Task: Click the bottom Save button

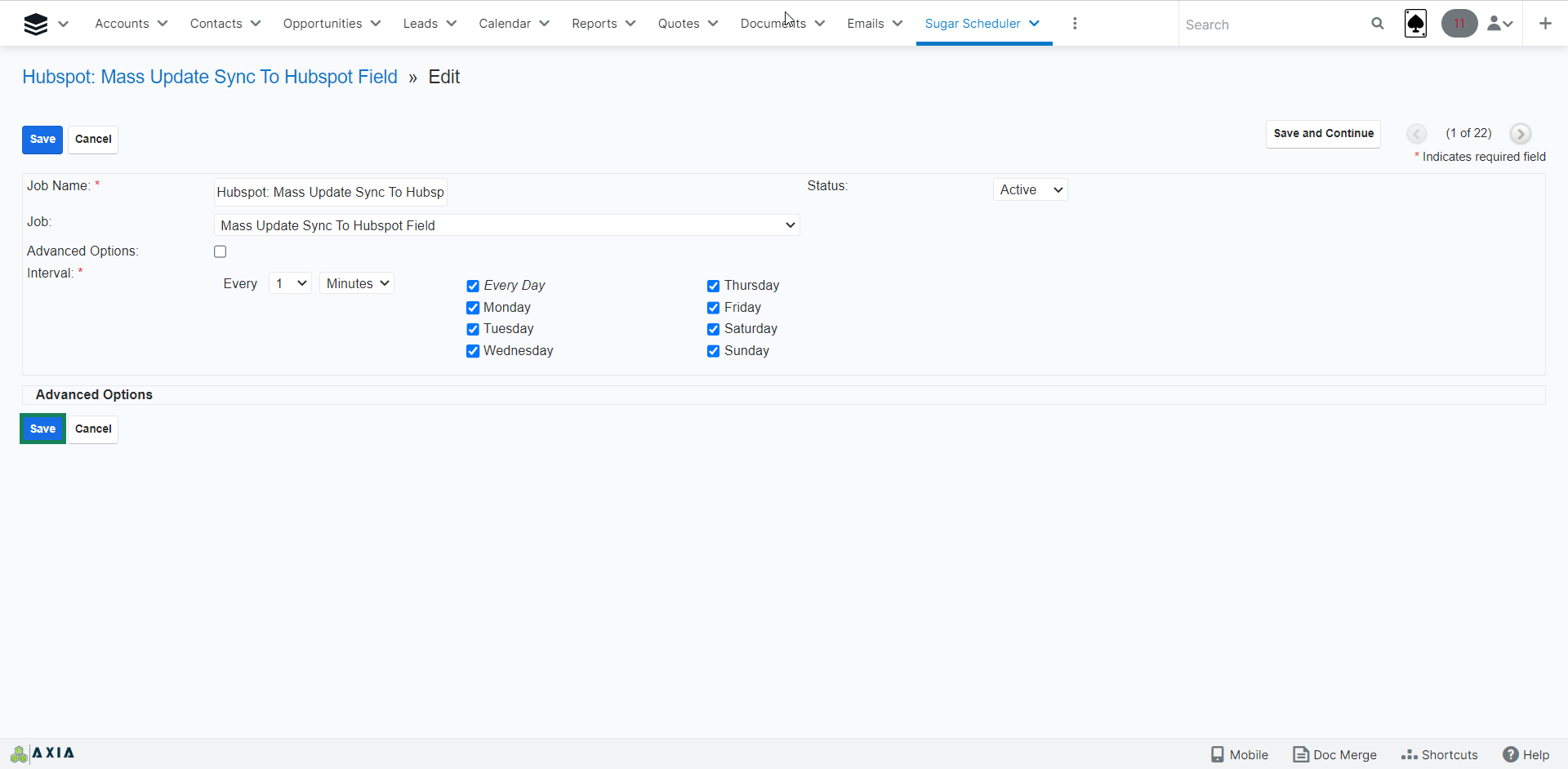Action: point(42,429)
